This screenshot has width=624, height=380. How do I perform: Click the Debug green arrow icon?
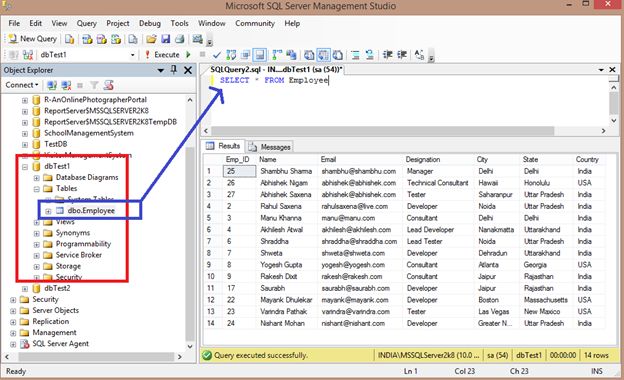coord(189,55)
